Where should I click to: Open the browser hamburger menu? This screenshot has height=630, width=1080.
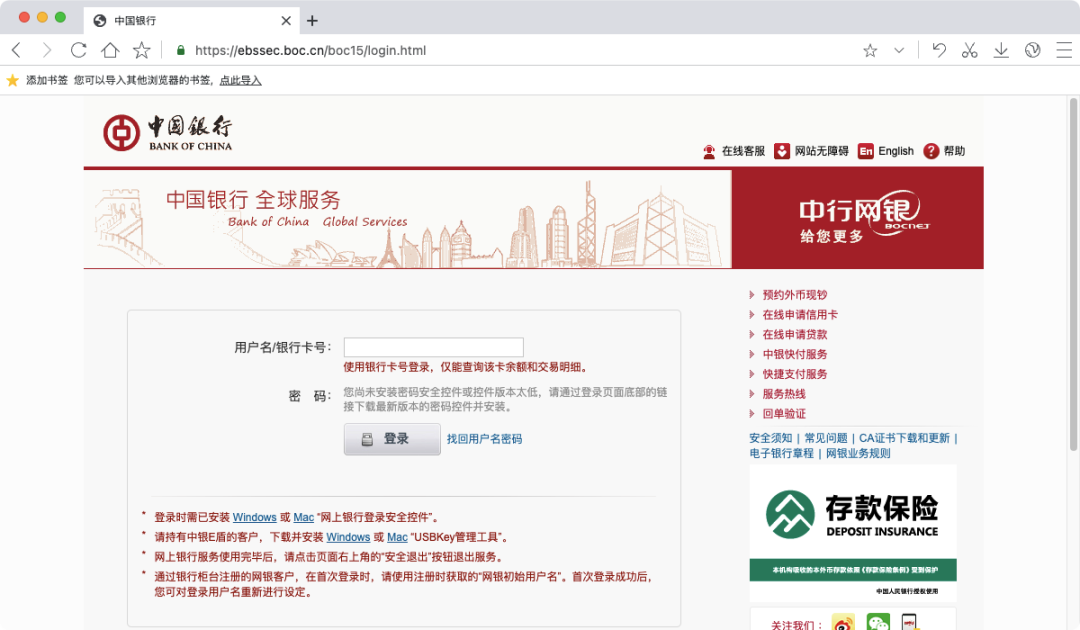1063,50
